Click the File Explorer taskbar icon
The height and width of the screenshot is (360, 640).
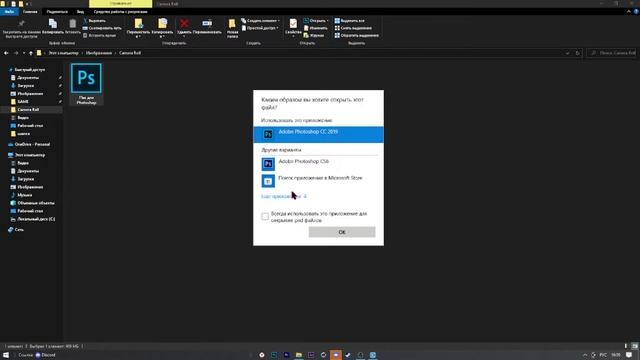299,355
